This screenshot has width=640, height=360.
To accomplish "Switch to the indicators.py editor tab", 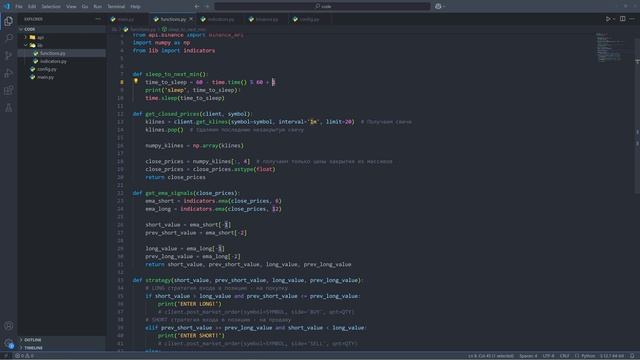I will click(x=221, y=19).
